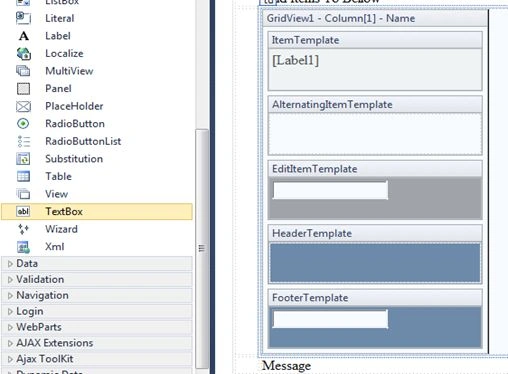Click the Wizard toolbox text
The height and width of the screenshot is (374, 508).
[61, 229]
